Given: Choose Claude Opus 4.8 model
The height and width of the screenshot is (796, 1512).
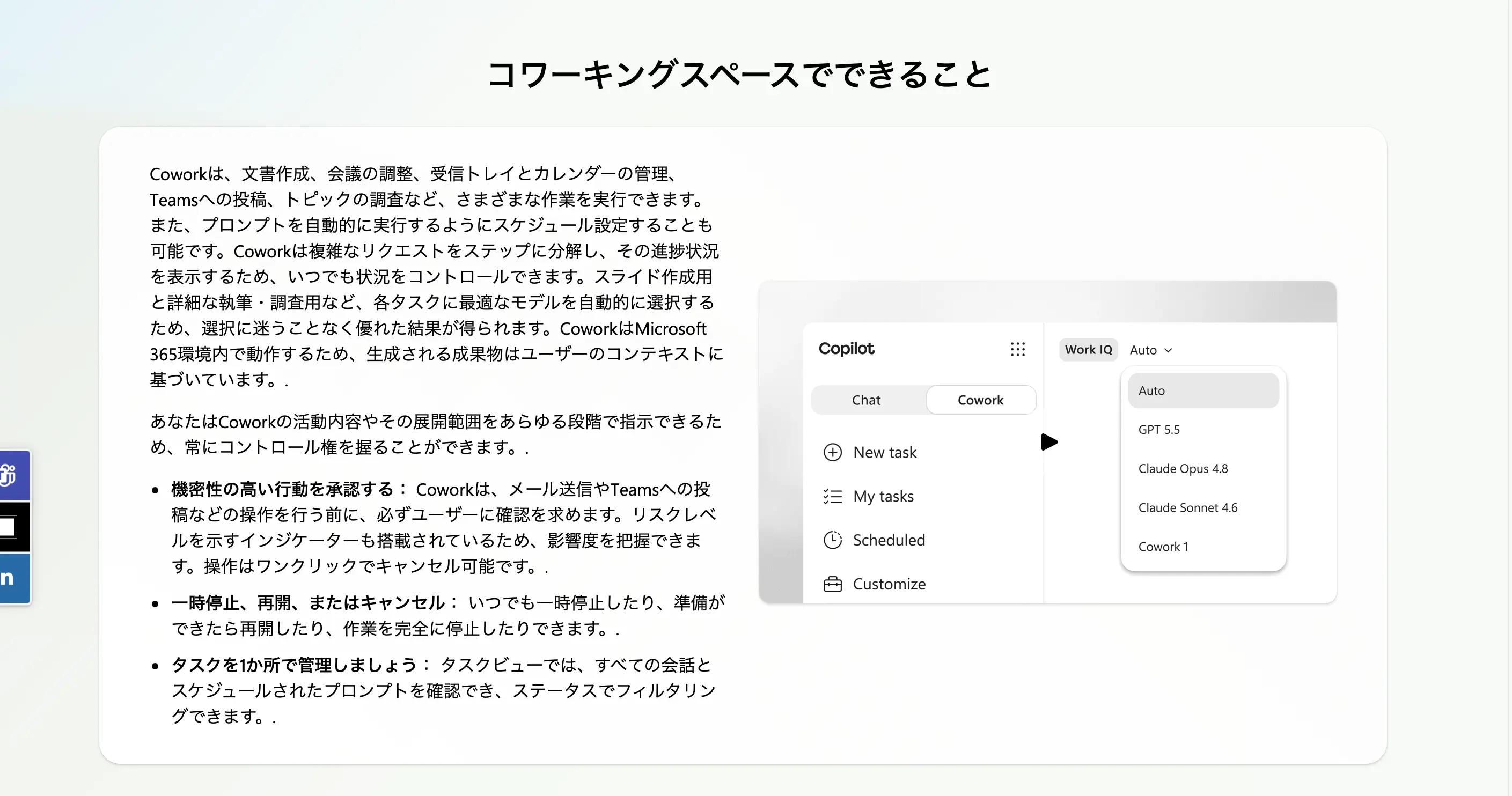Looking at the screenshot, I should click(x=1203, y=469).
